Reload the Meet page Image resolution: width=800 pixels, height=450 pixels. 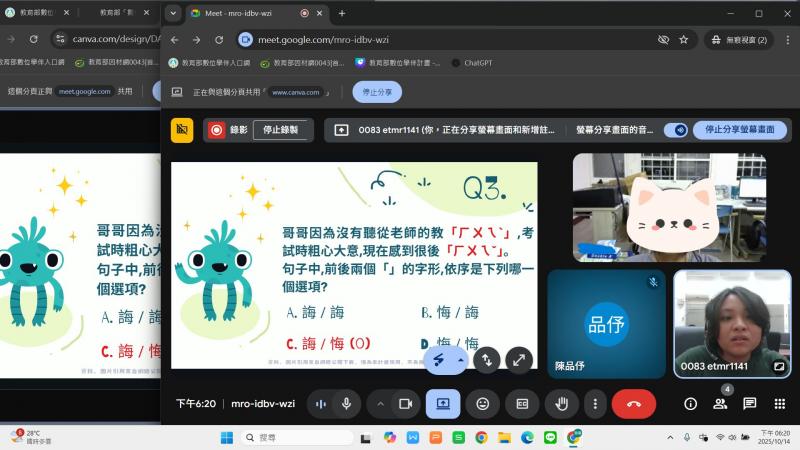(x=219, y=40)
